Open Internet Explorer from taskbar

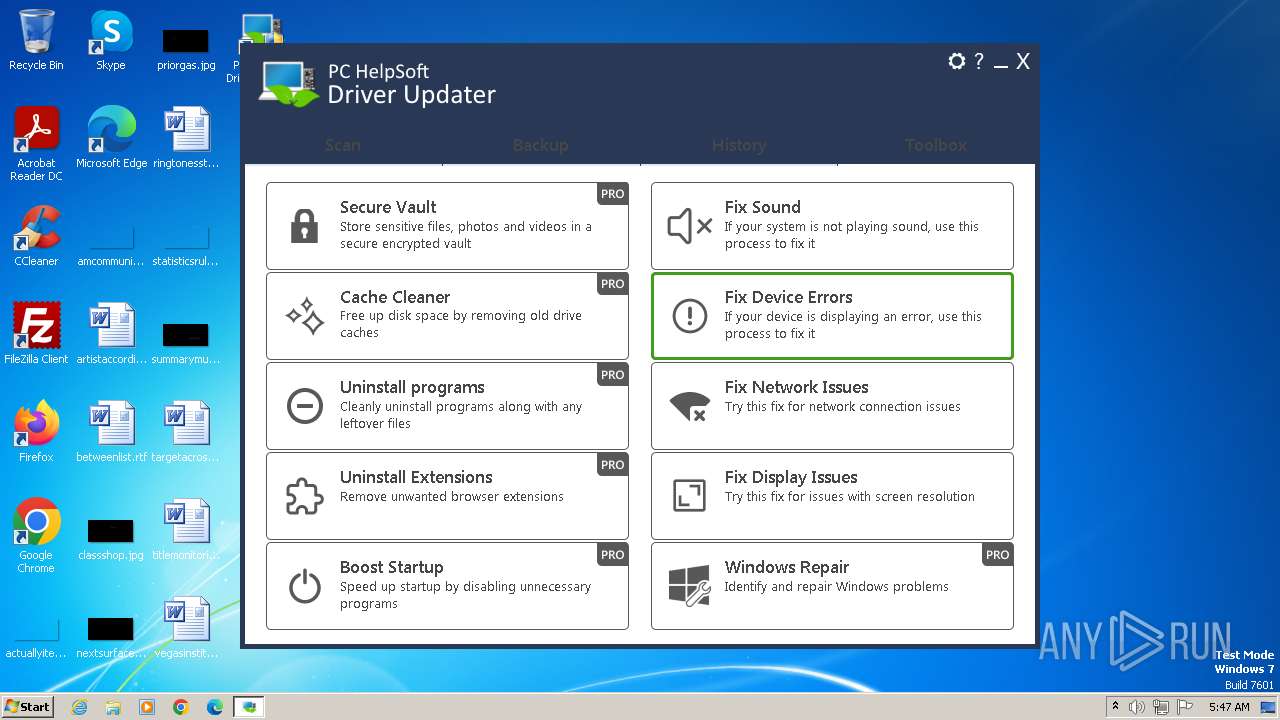tap(80, 707)
